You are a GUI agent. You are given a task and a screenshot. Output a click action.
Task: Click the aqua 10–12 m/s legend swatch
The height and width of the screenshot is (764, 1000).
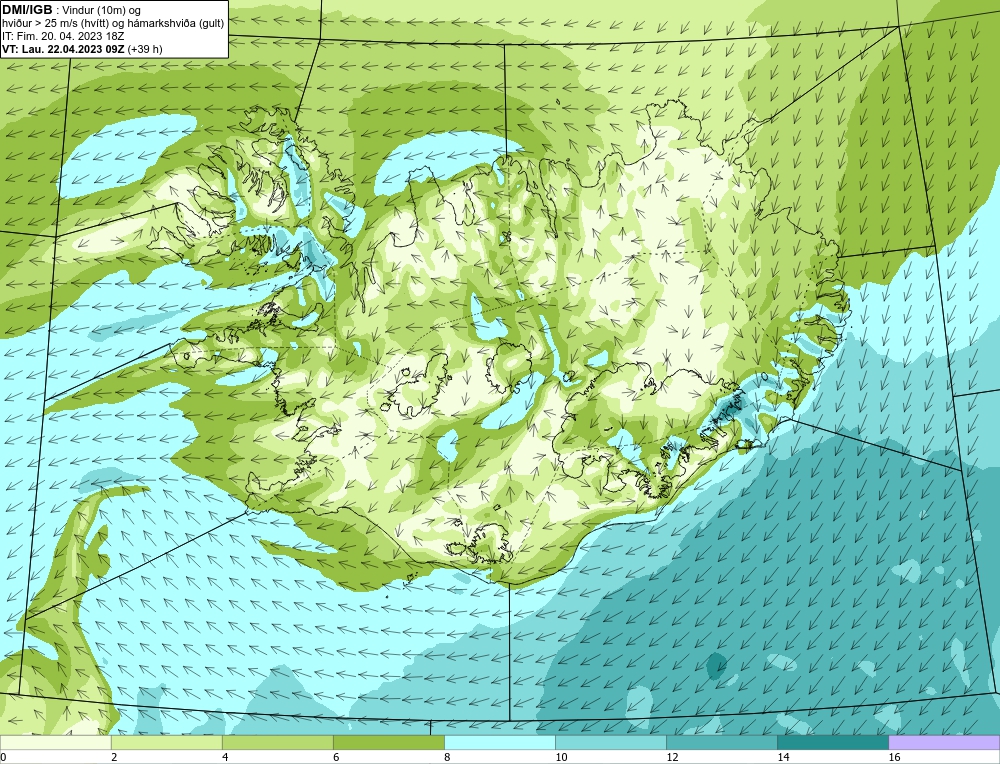[x=610, y=742]
